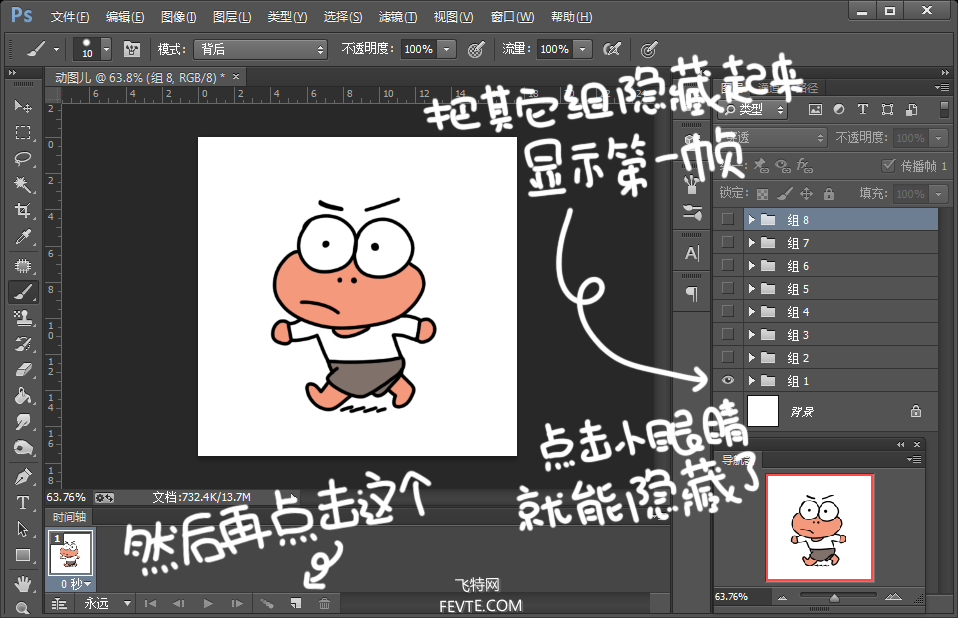
Task: Select the Pen tool
Action: click(x=23, y=476)
